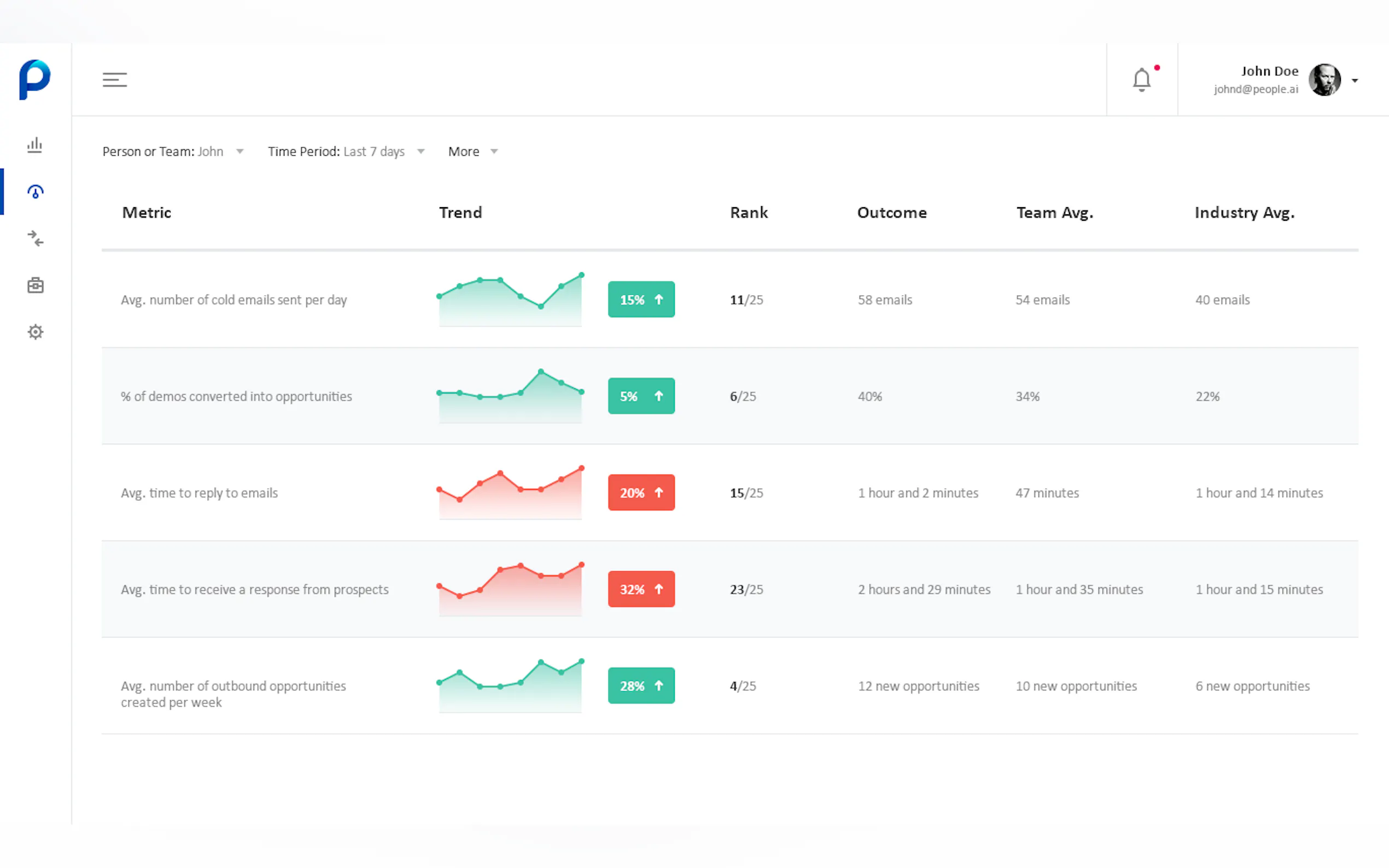This screenshot has width=1389, height=868.
Task: Click the People.ai logo icon
Action: point(34,79)
